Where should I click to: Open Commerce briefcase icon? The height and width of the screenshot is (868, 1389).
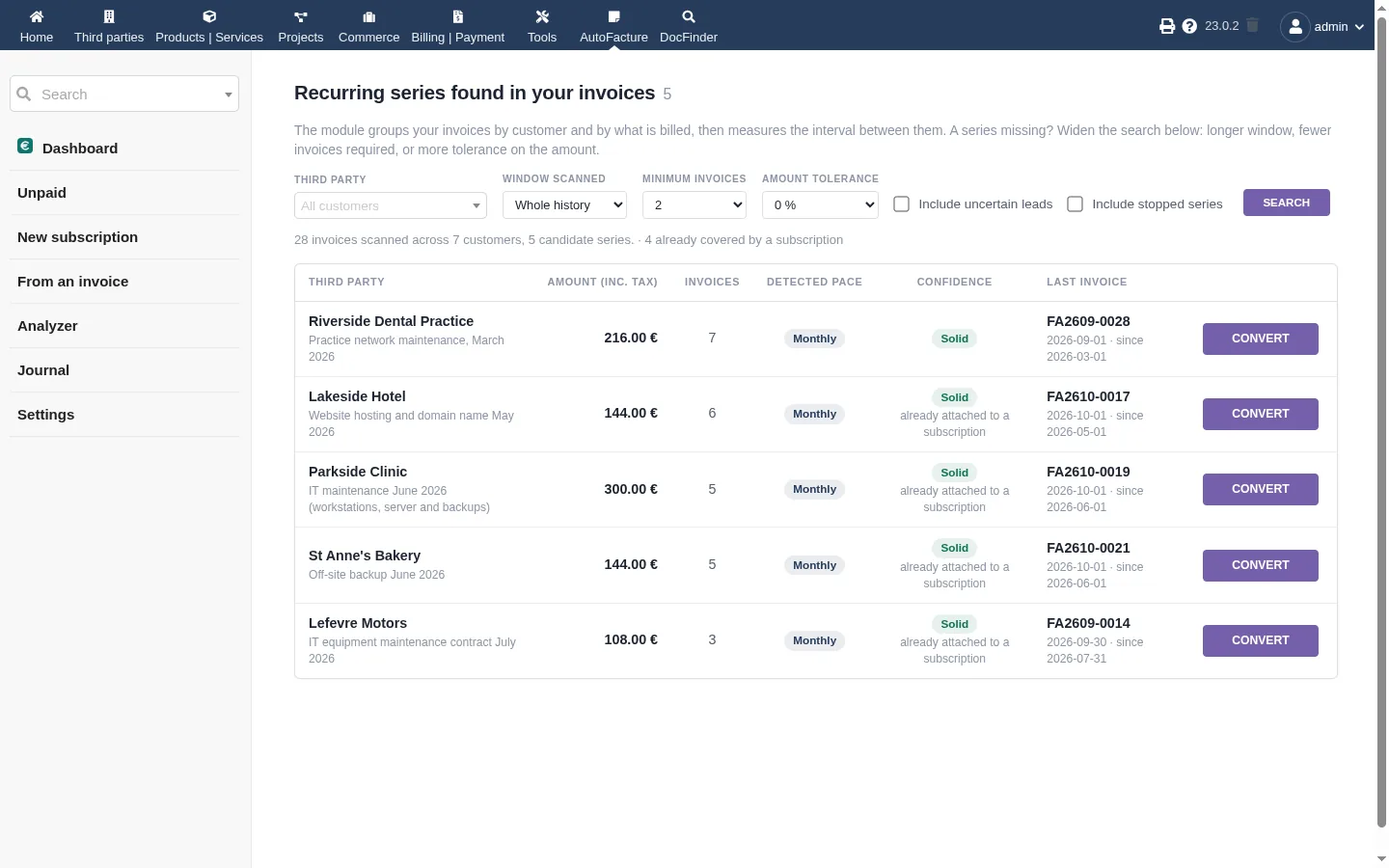pos(368,16)
